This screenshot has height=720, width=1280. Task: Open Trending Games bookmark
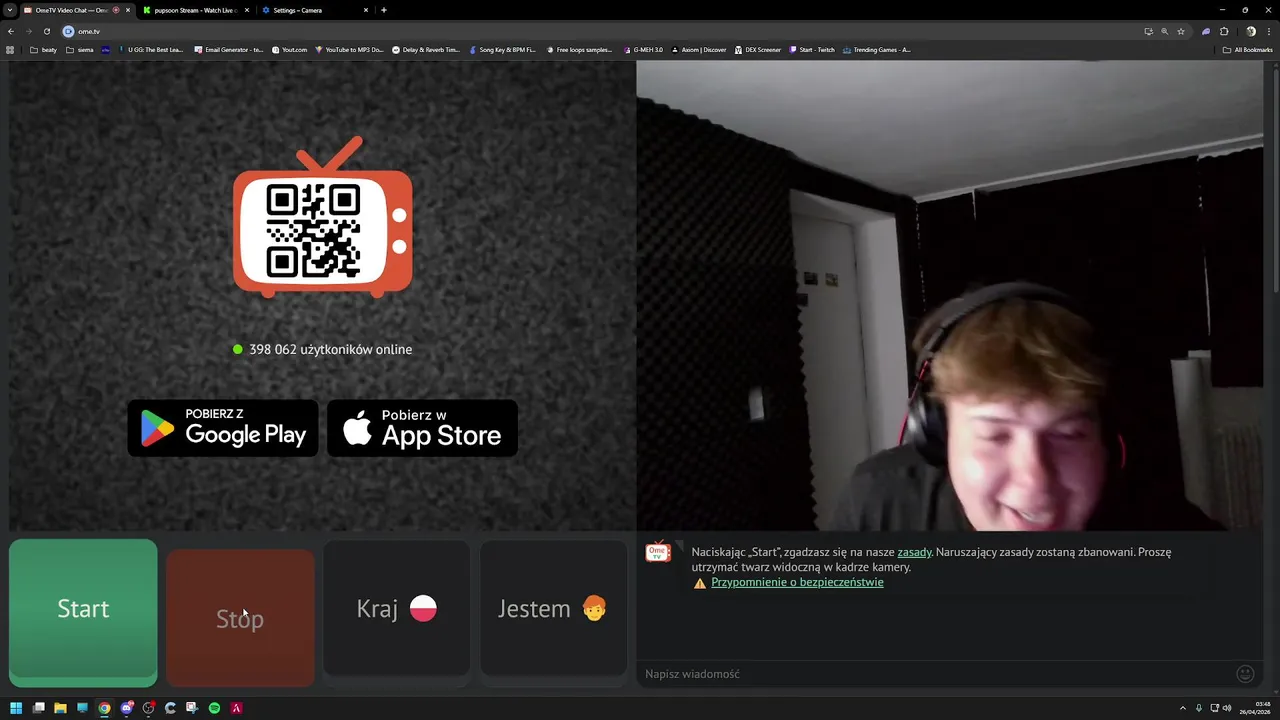(877, 50)
